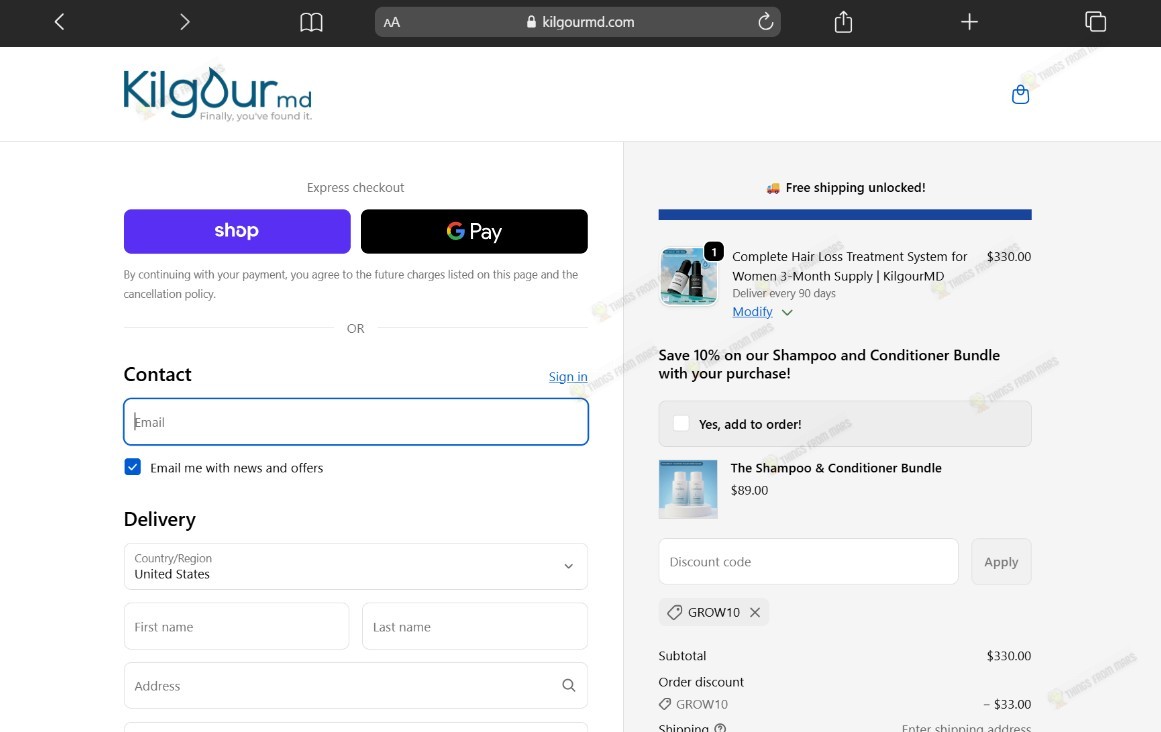Click the Subtotal "$330.00" value

(x=1008, y=656)
